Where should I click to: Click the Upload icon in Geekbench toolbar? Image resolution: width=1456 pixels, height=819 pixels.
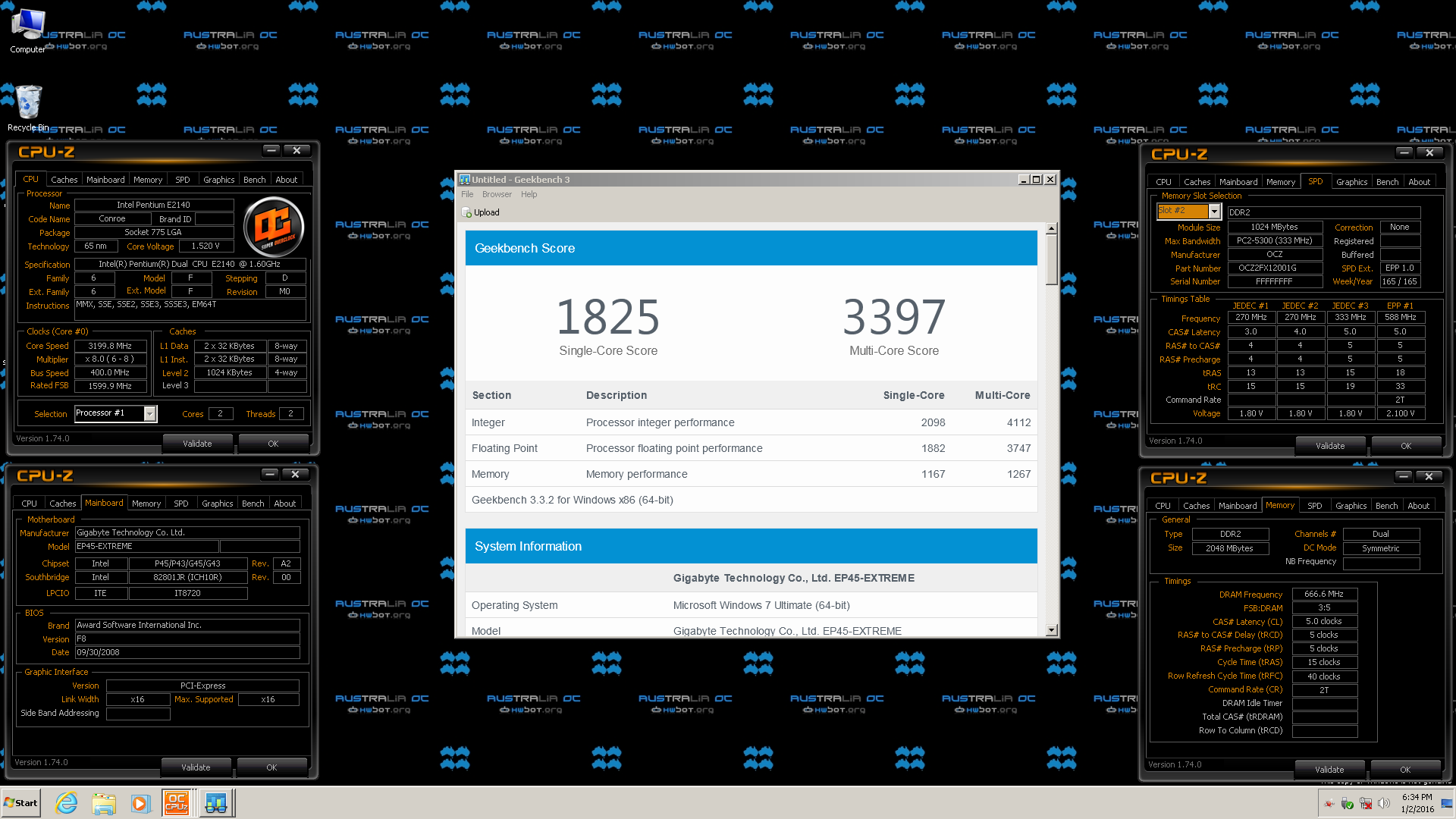pos(466,212)
